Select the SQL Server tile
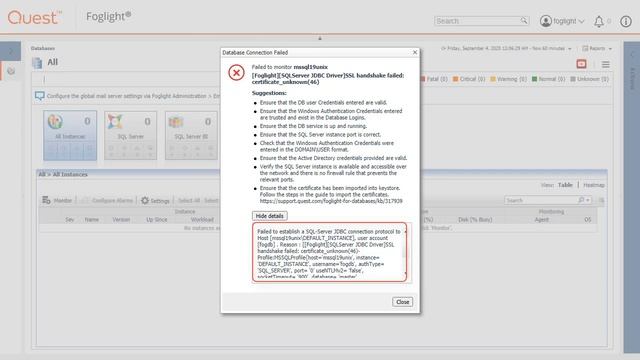640x360 pixels. pos(131,135)
